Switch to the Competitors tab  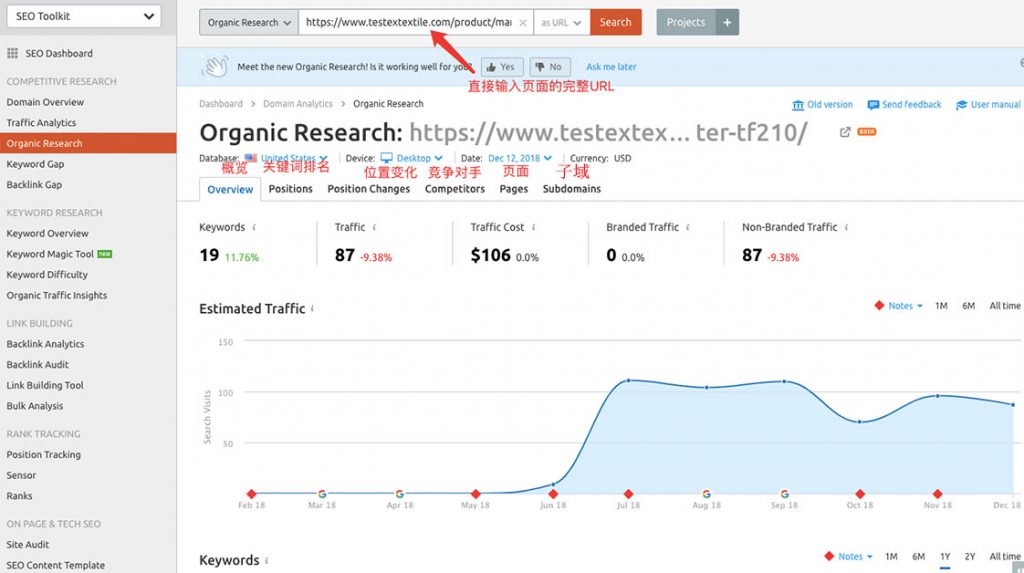pos(455,189)
